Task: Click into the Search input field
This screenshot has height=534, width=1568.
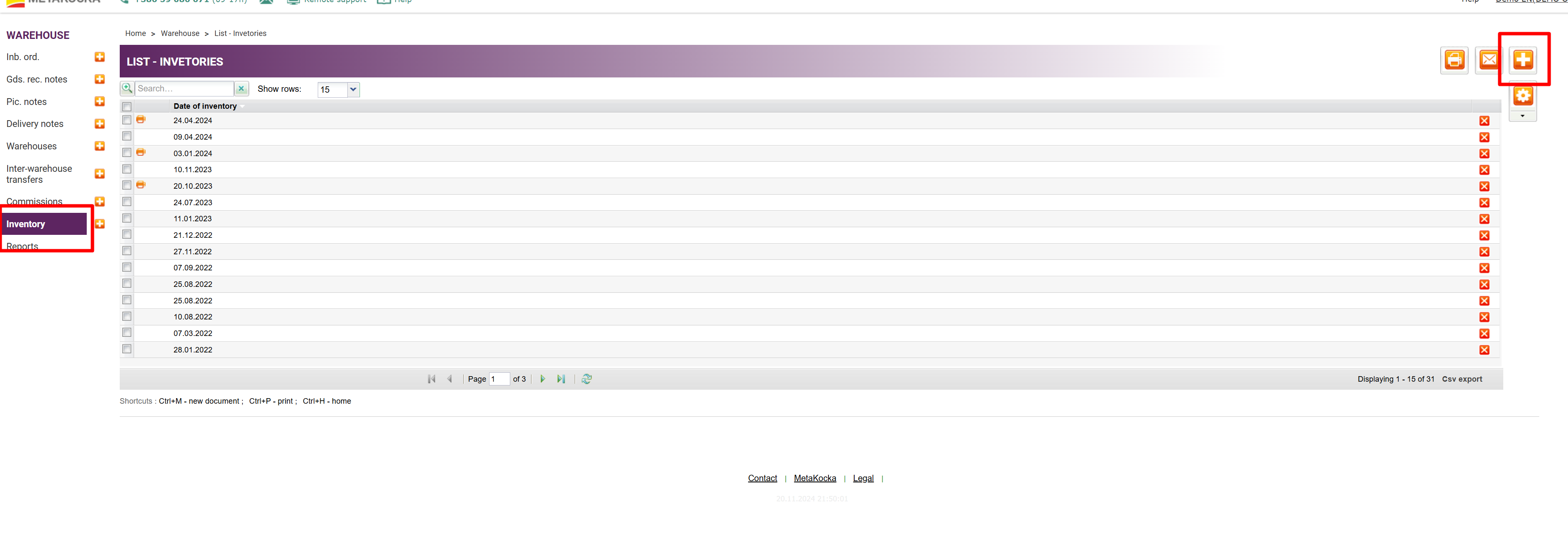Action: click(184, 89)
